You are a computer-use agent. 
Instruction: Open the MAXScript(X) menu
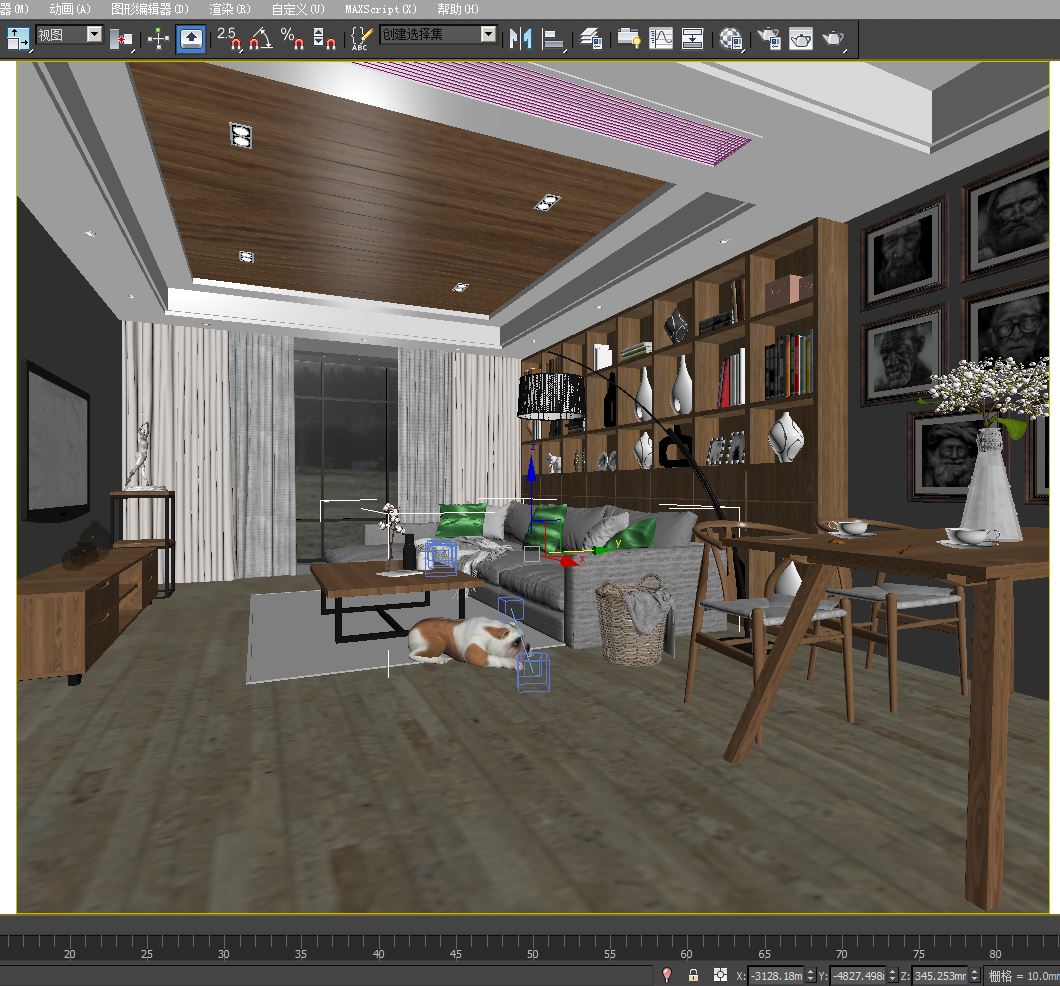381,9
